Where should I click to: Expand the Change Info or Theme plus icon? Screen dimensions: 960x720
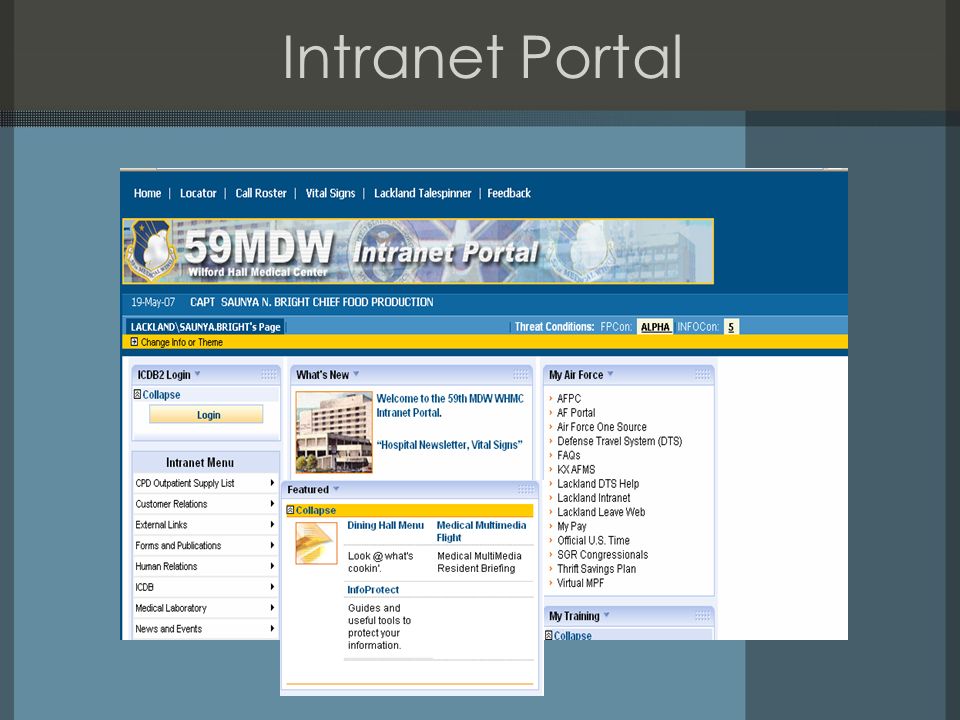tap(134, 342)
